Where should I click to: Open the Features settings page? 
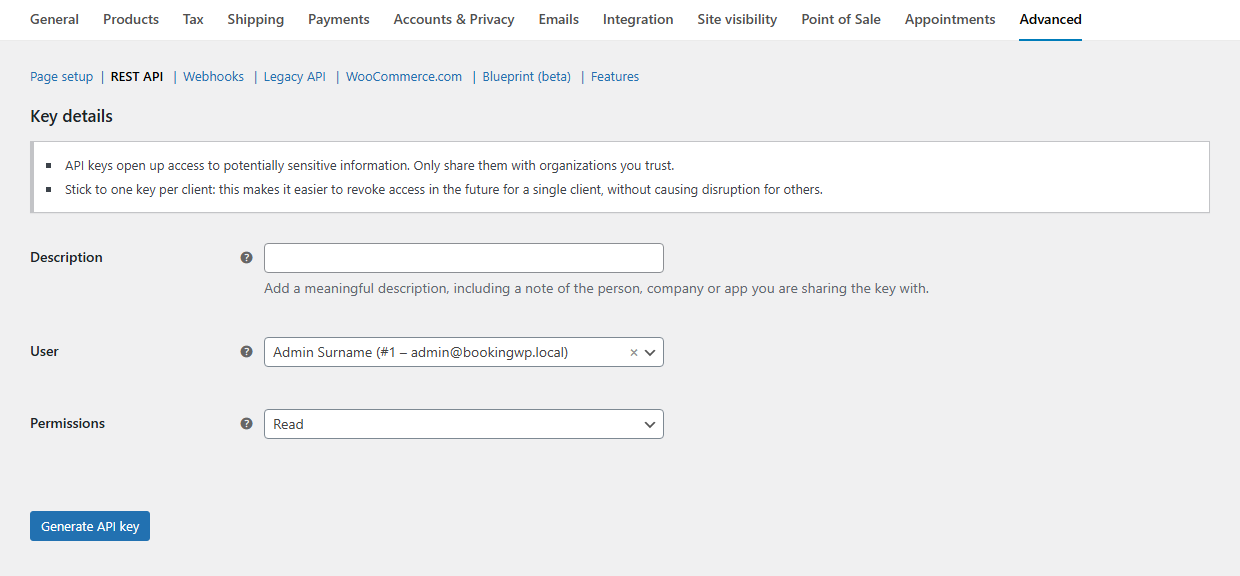click(614, 76)
